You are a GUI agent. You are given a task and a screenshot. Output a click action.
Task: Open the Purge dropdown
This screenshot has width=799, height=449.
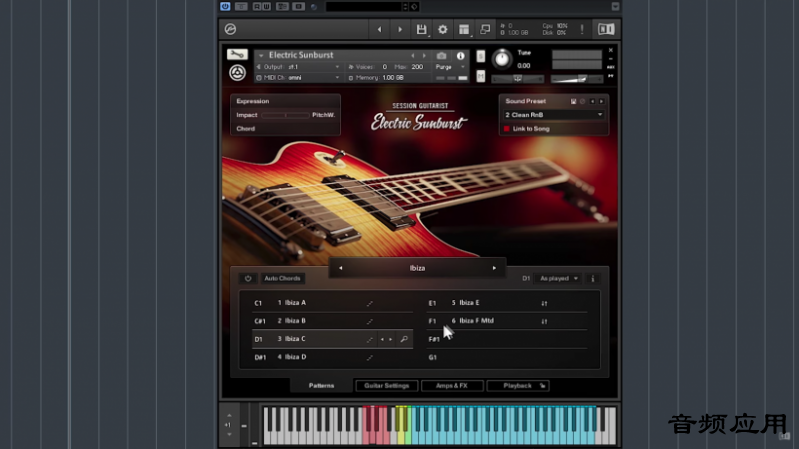[x=450, y=67]
